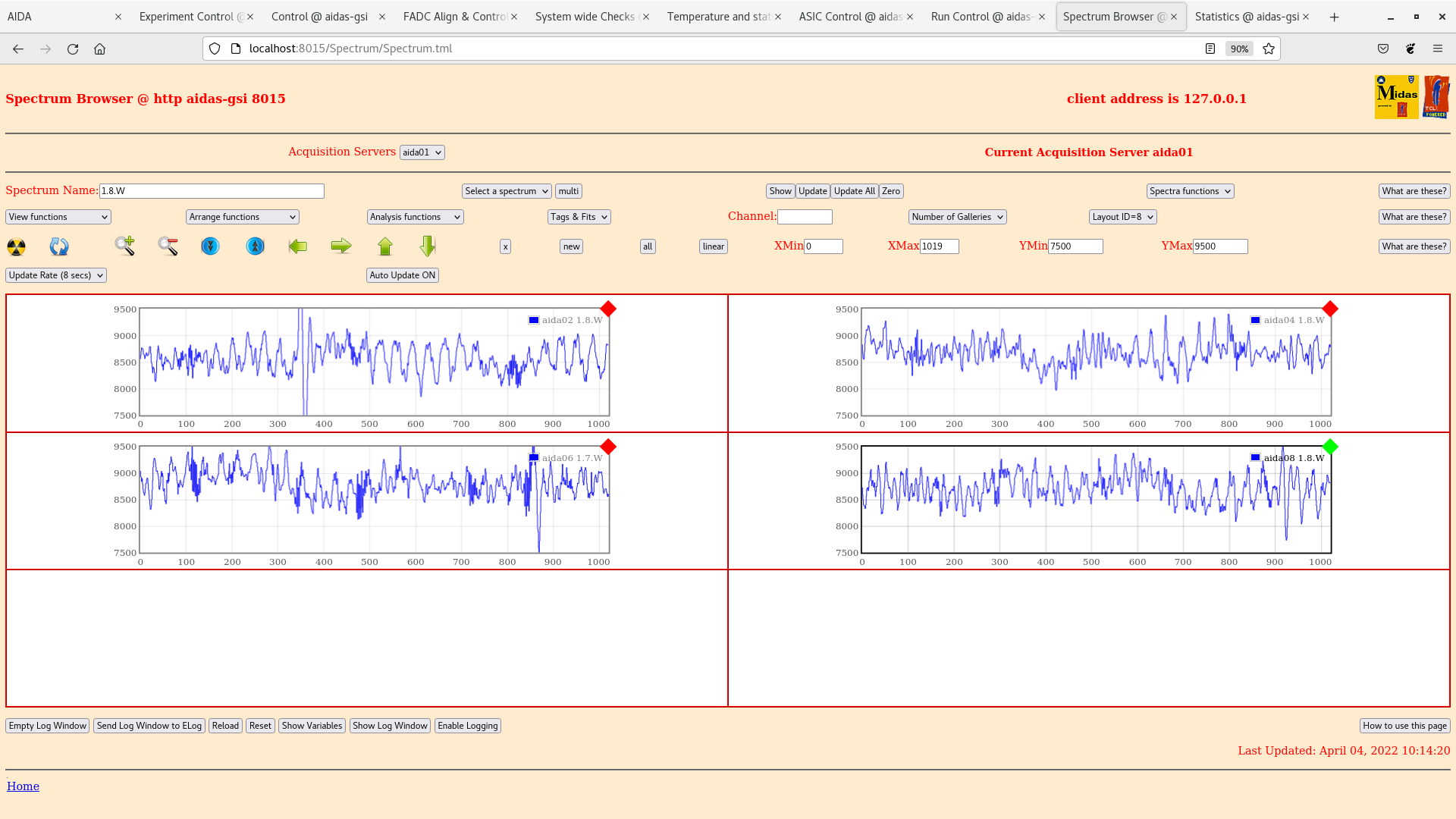Screen dimensions: 1456x819
Task: Open the Acquisition Servers aida01 dropdown
Action: [x=422, y=152]
